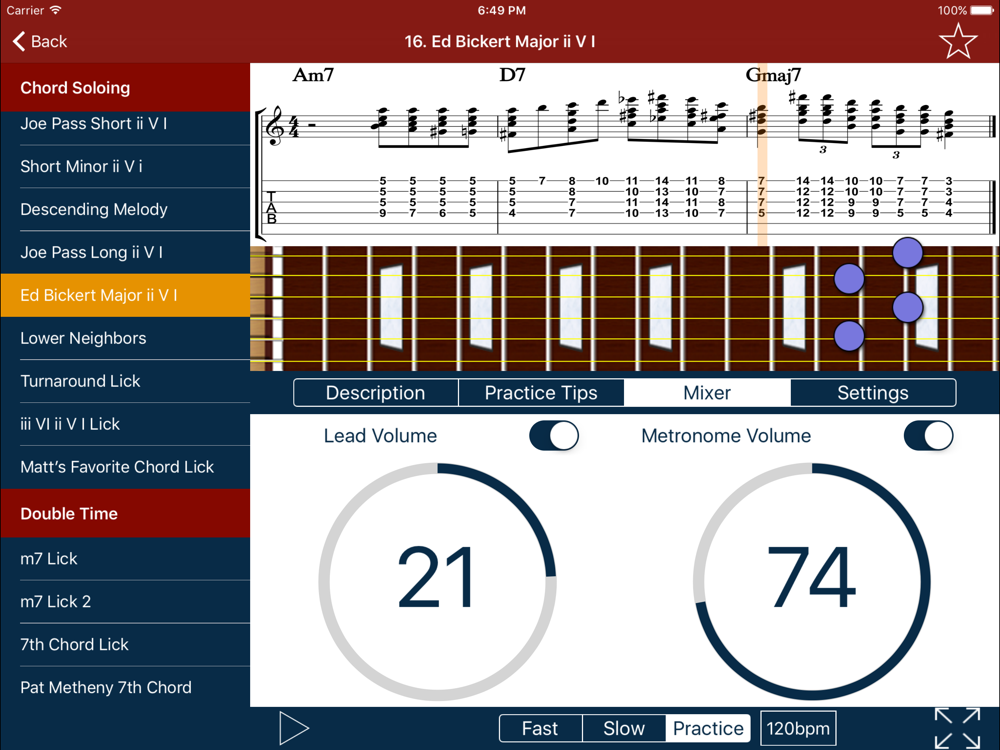Open the iii VI ii V I Lick
Screen dimensions: 1000x750
pos(125,424)
